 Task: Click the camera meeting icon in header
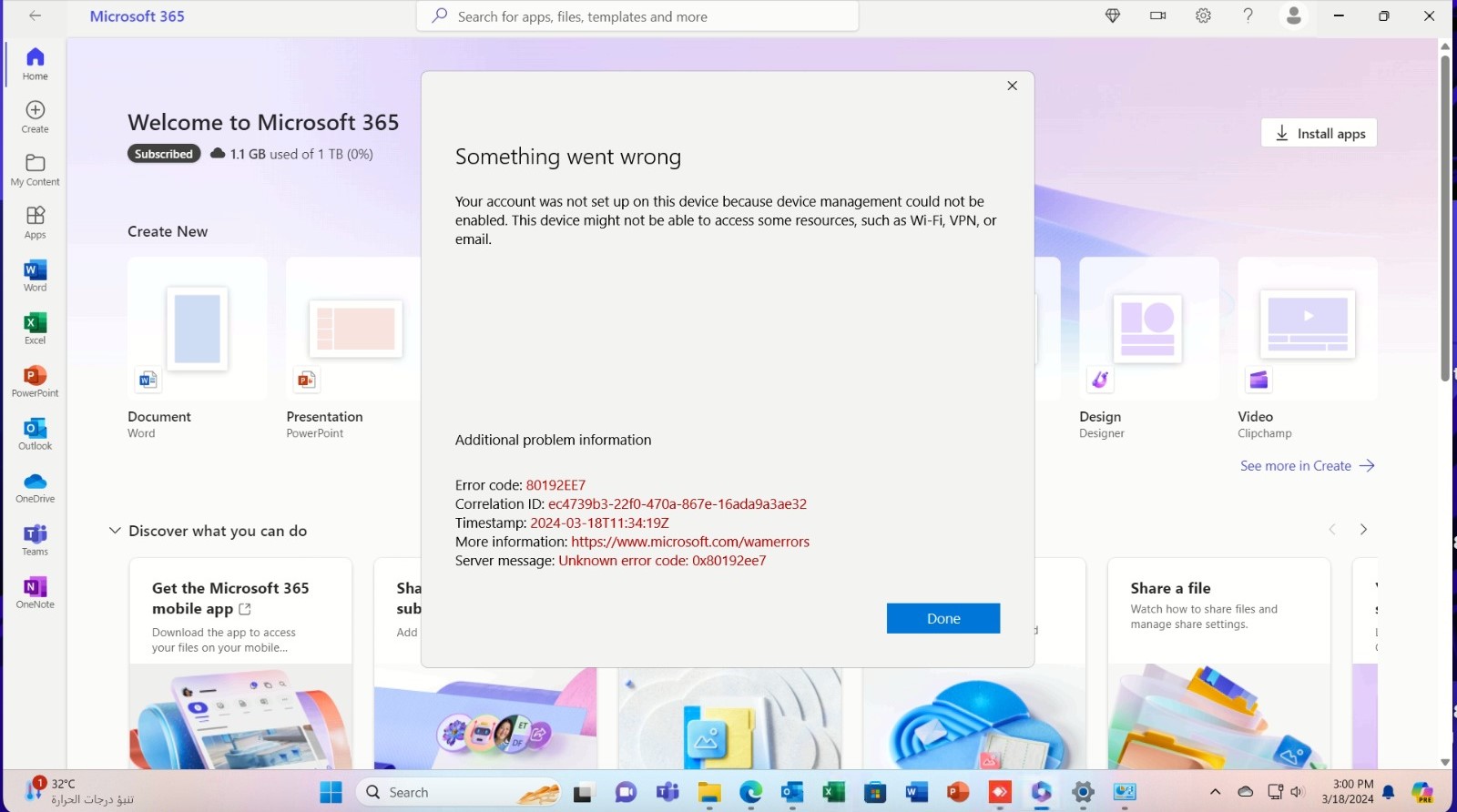(x=1158, y=15)
